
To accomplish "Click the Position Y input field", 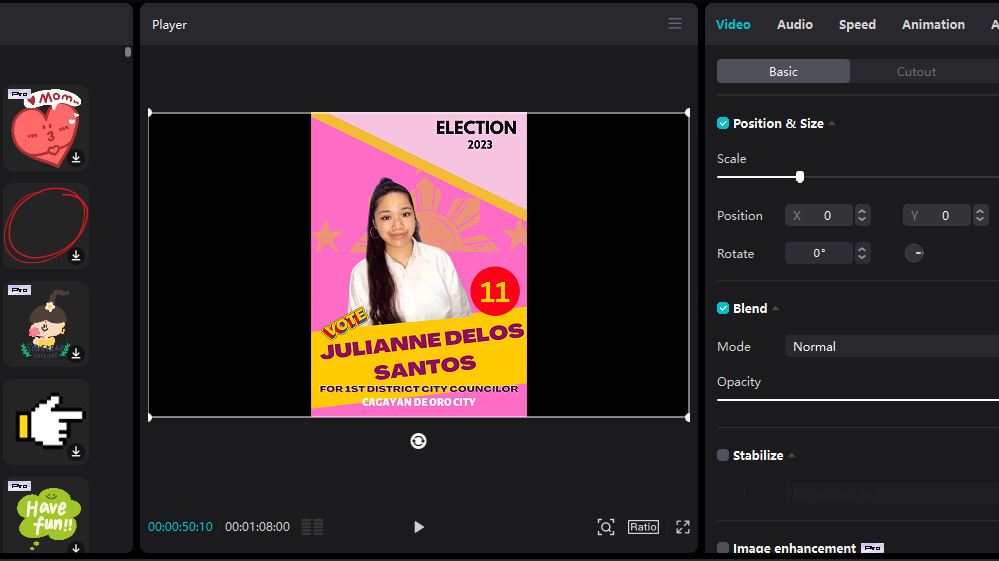I will point(937,216).
